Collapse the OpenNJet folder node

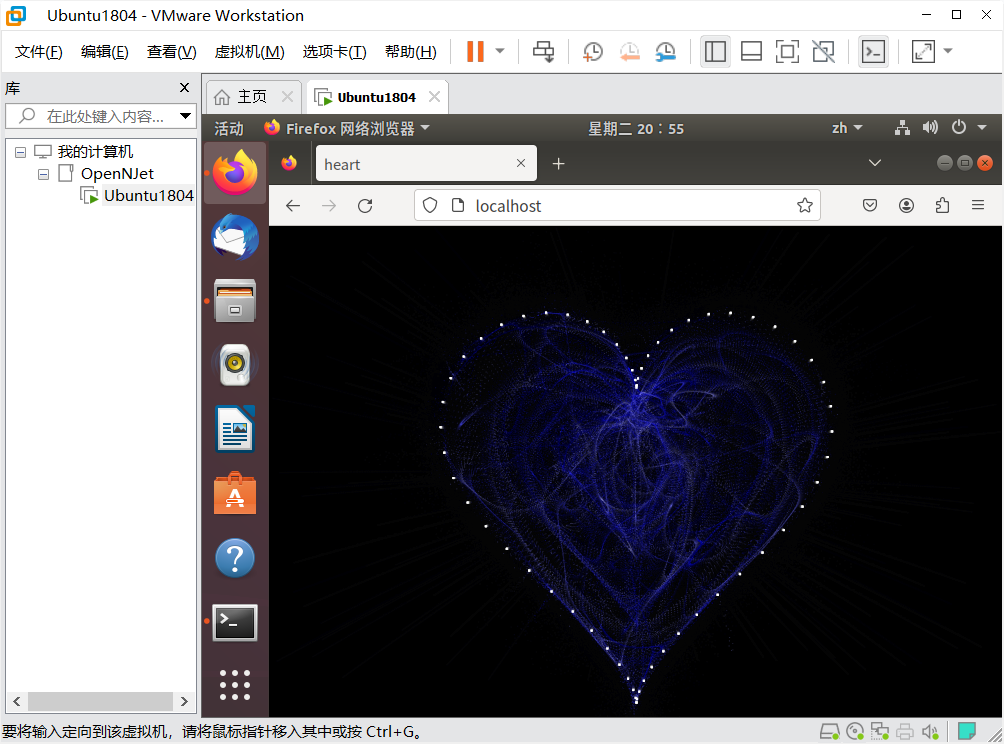[x=44, y=174]
